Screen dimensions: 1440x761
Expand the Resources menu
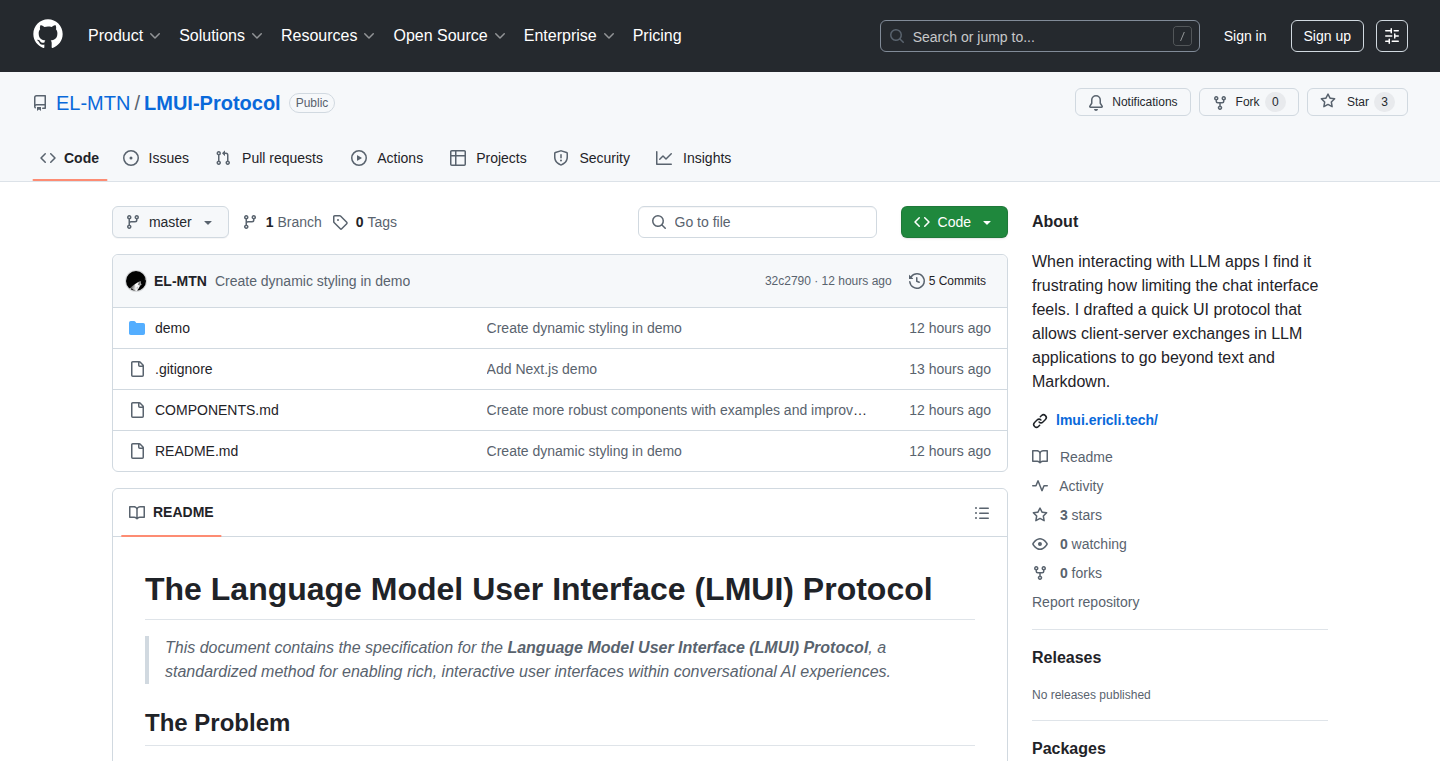pyautogui.click(x=328, y=36)
